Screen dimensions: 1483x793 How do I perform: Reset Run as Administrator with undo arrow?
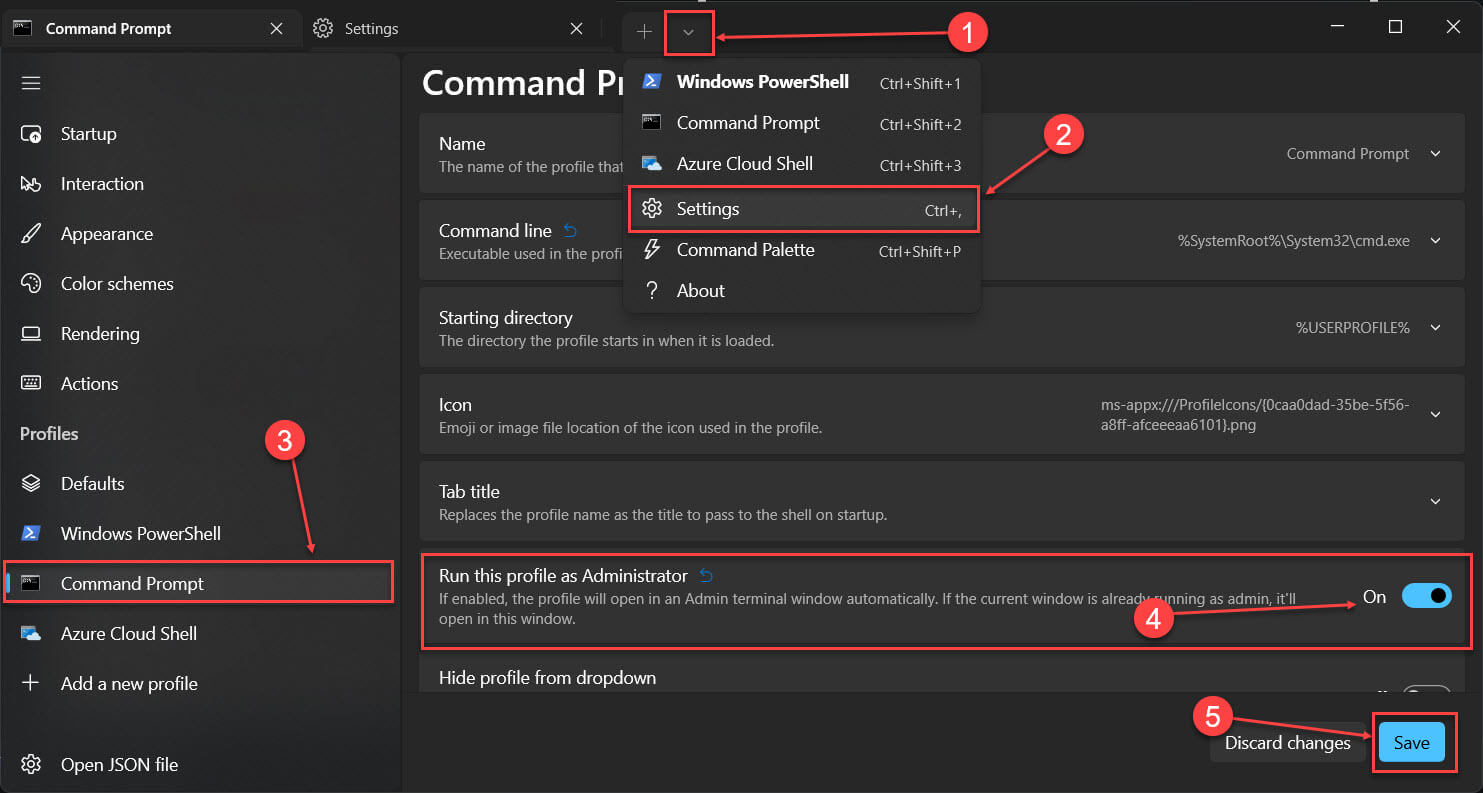(706, 576)
